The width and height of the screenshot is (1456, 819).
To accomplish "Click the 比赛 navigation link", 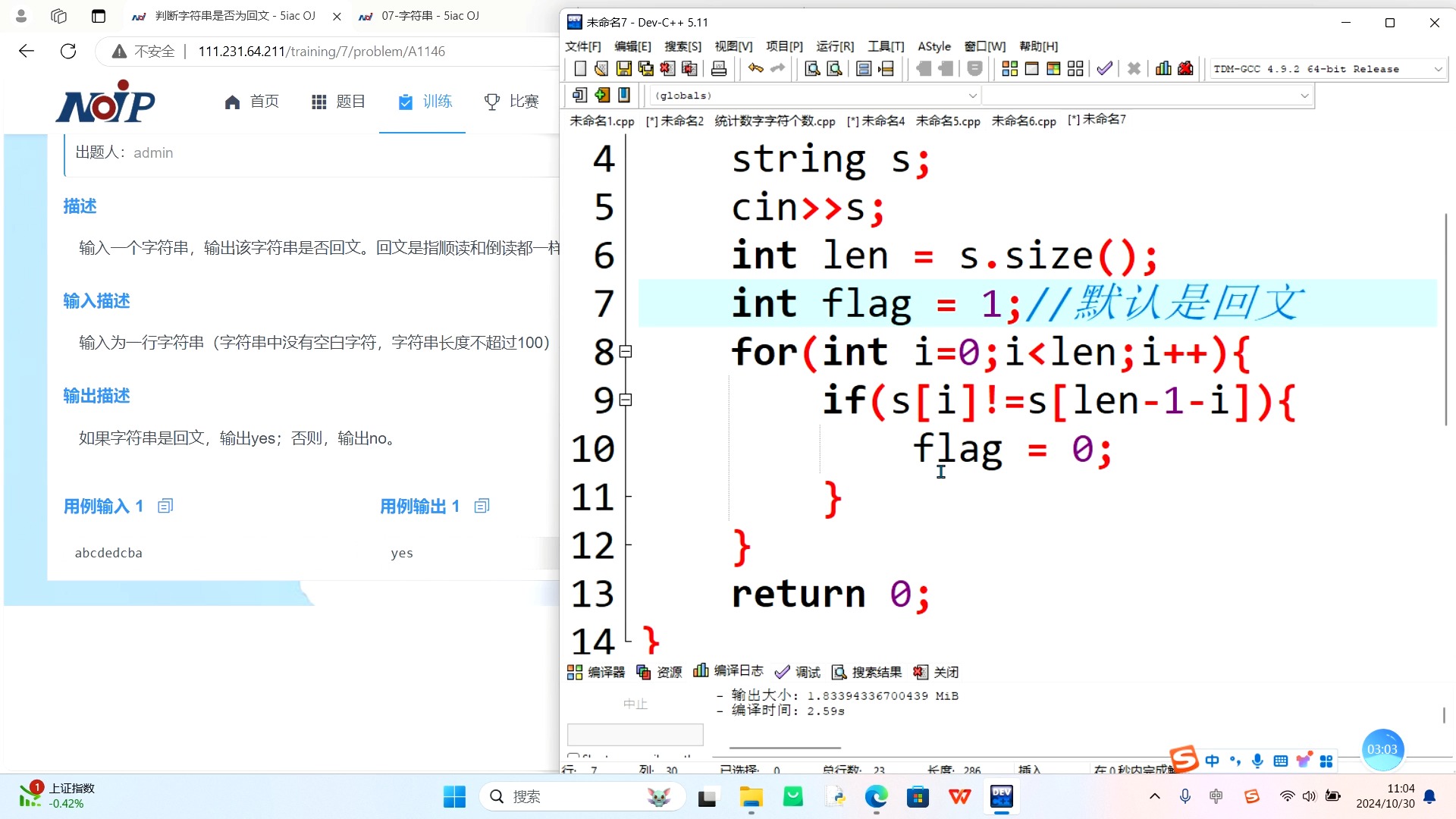I will [x=512, y=102].
